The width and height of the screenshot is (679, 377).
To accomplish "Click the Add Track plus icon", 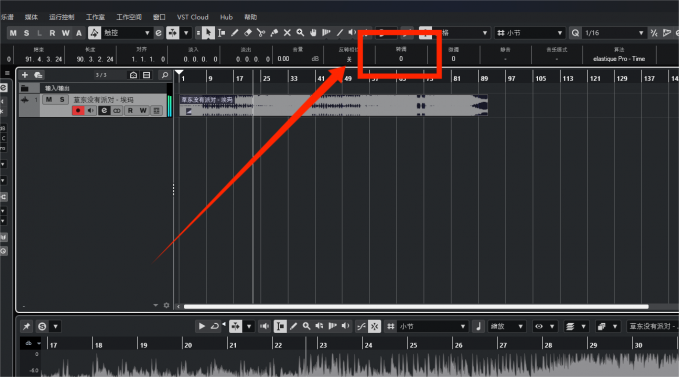I will 25,75.
